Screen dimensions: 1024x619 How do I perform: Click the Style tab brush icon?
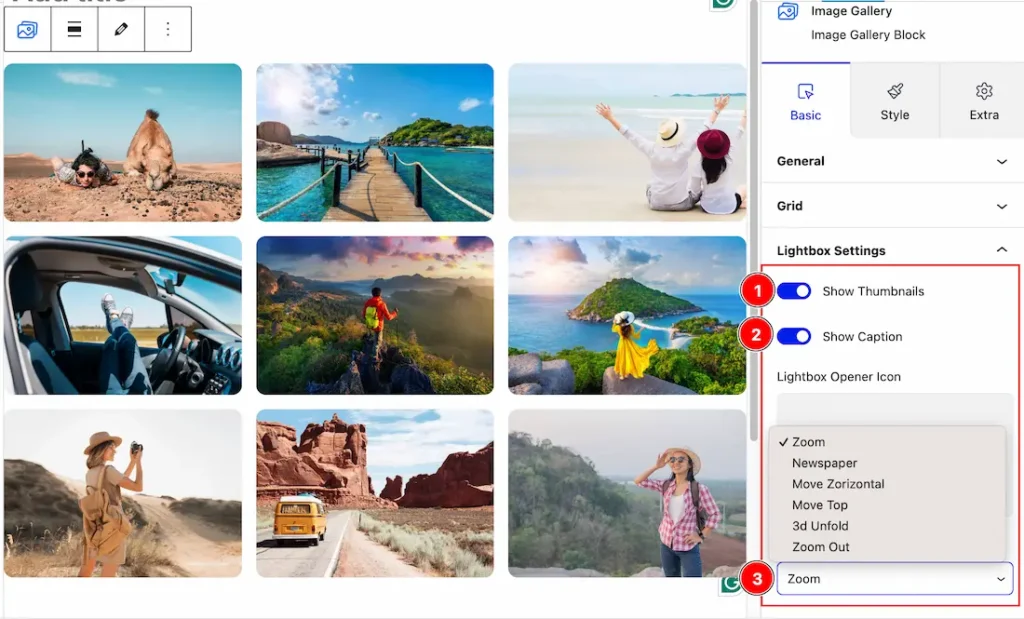point(895,91)
